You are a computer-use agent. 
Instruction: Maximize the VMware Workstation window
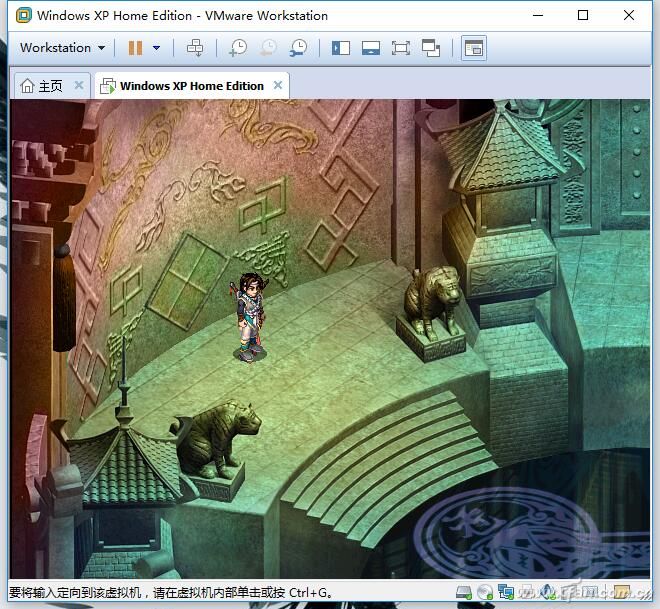click(583, 15)
